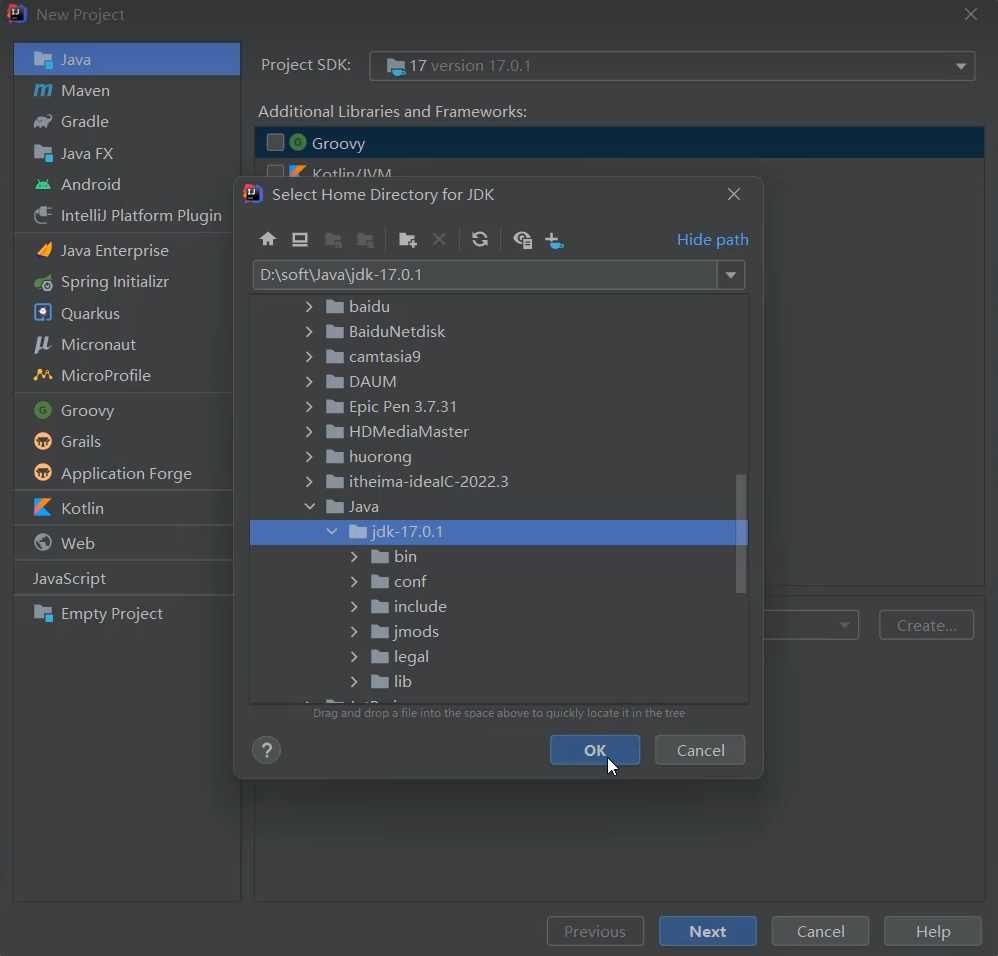Open path history dropdown arrow

(731, 275)
